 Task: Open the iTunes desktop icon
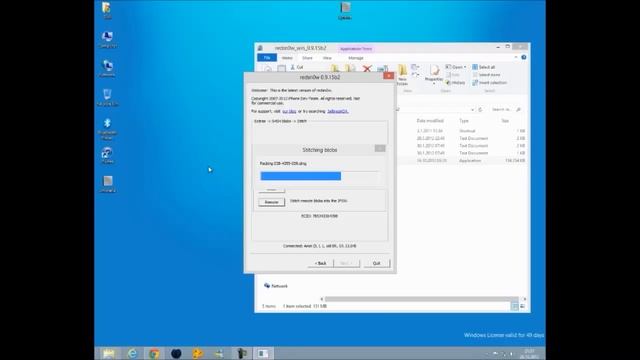[107, 156]
